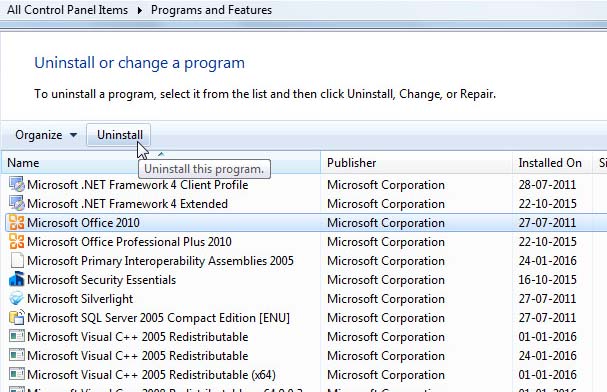This screenshot has width=607, height=392.
Task: Click Microsoft Corporation publisher of Microsoft Silverlight
Action: pos(386,299)
